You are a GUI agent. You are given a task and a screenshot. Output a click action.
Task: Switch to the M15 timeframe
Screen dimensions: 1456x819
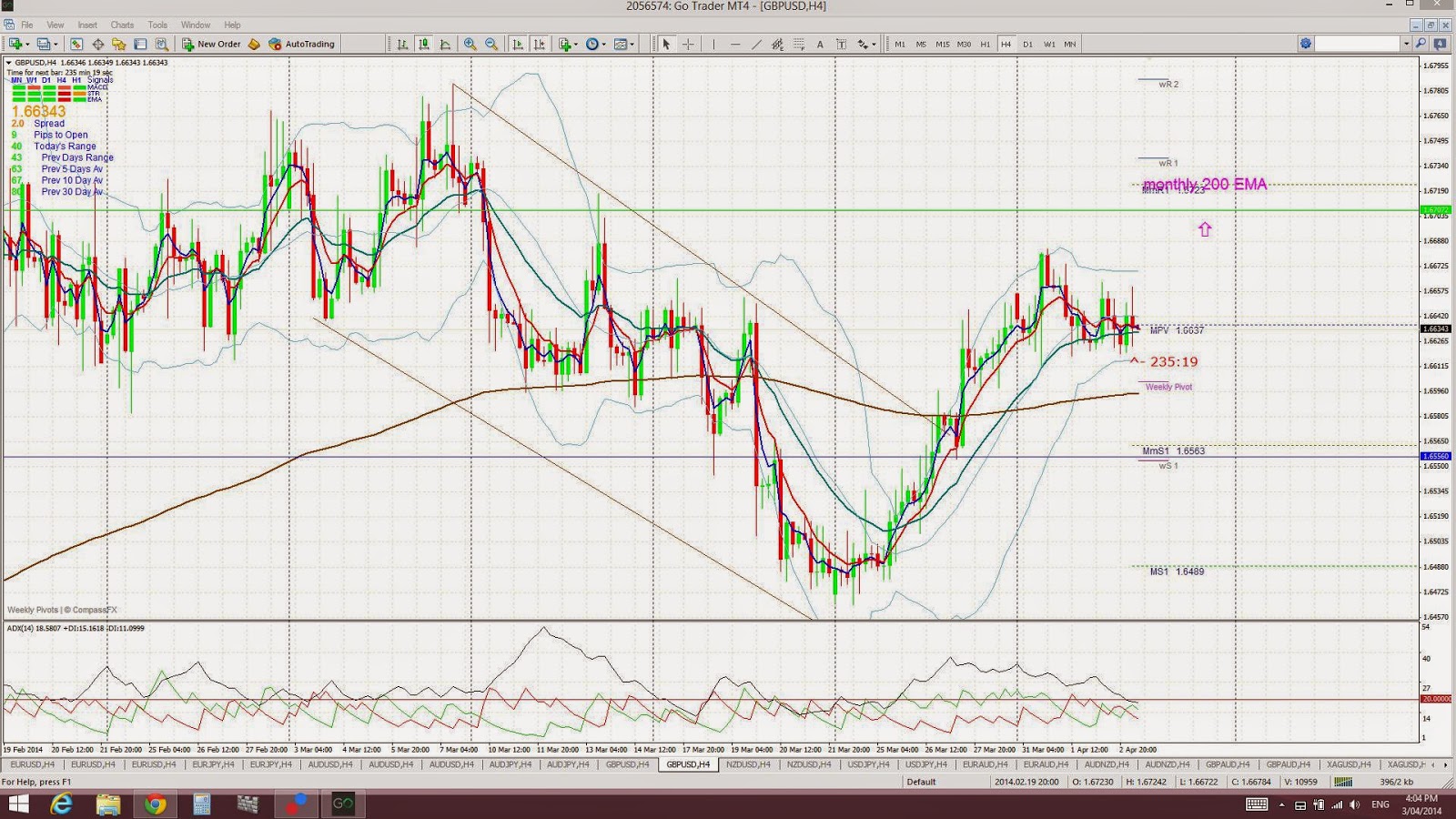click(x=942, y=44)
